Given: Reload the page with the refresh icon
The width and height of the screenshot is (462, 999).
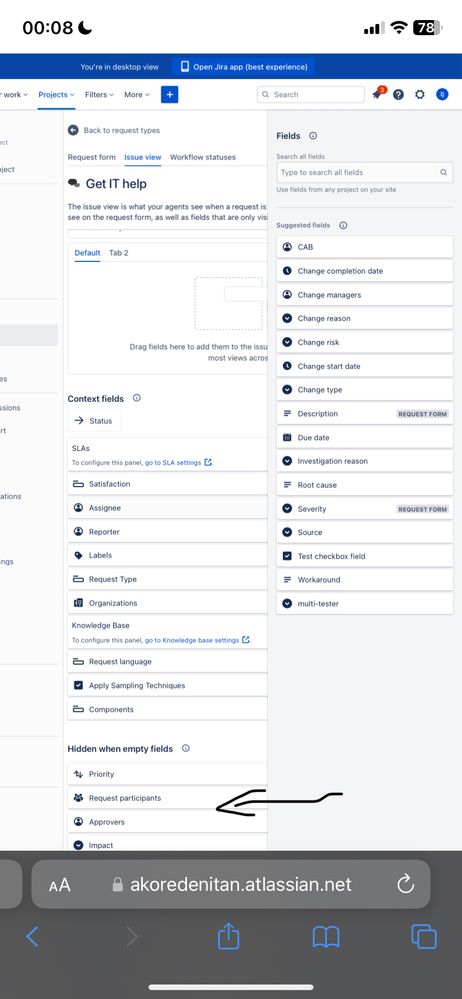Looking at the screenshot, I should coord(405,884).
